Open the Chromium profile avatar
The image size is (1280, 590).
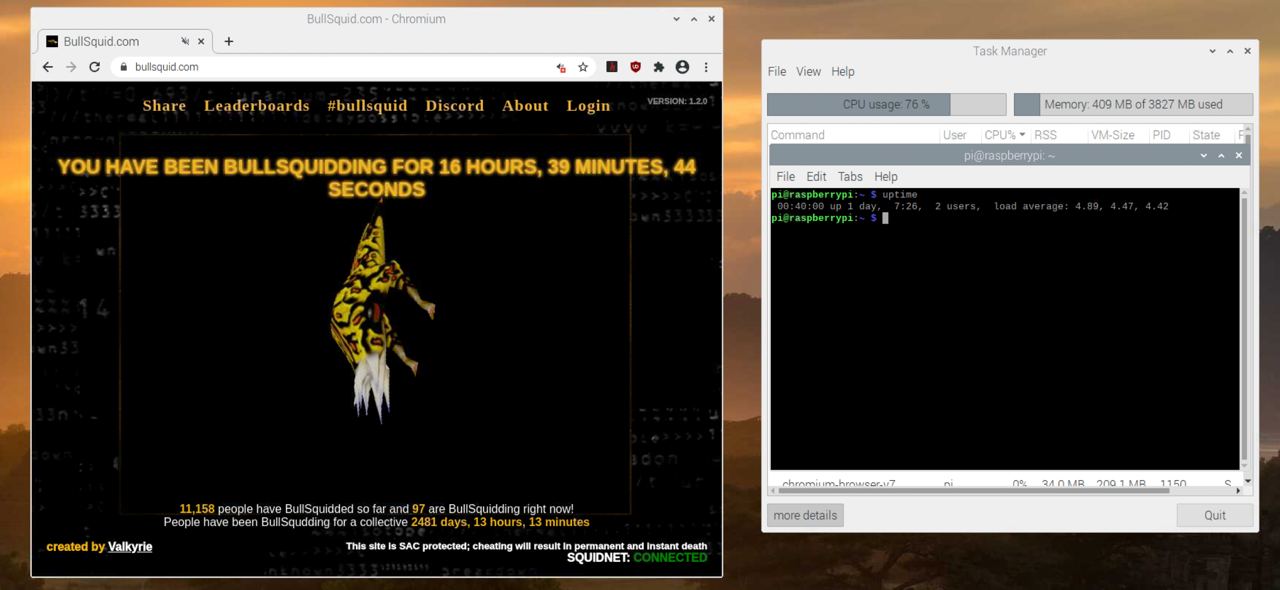coord(682,67)
